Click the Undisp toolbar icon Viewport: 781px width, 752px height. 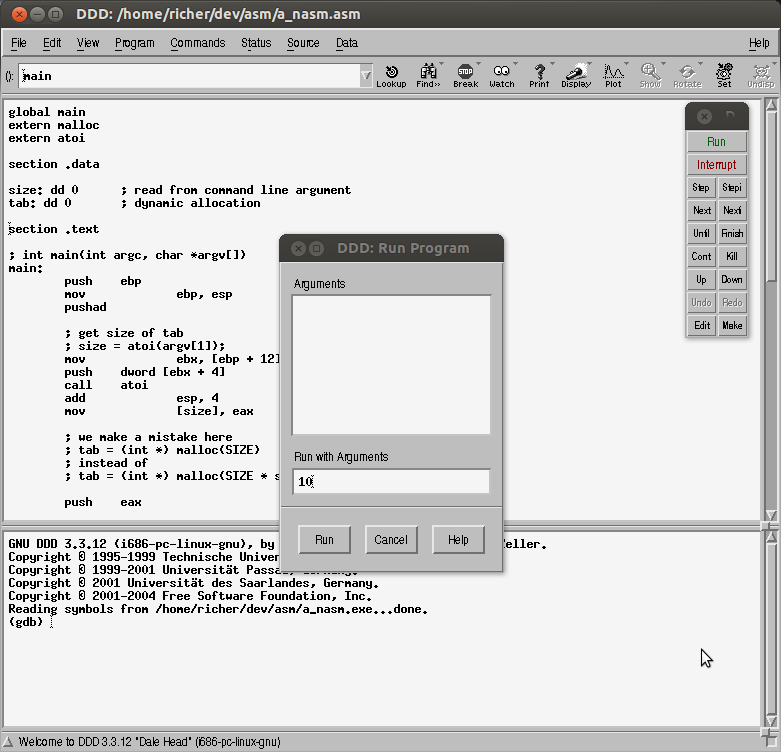tap(761, 76)
